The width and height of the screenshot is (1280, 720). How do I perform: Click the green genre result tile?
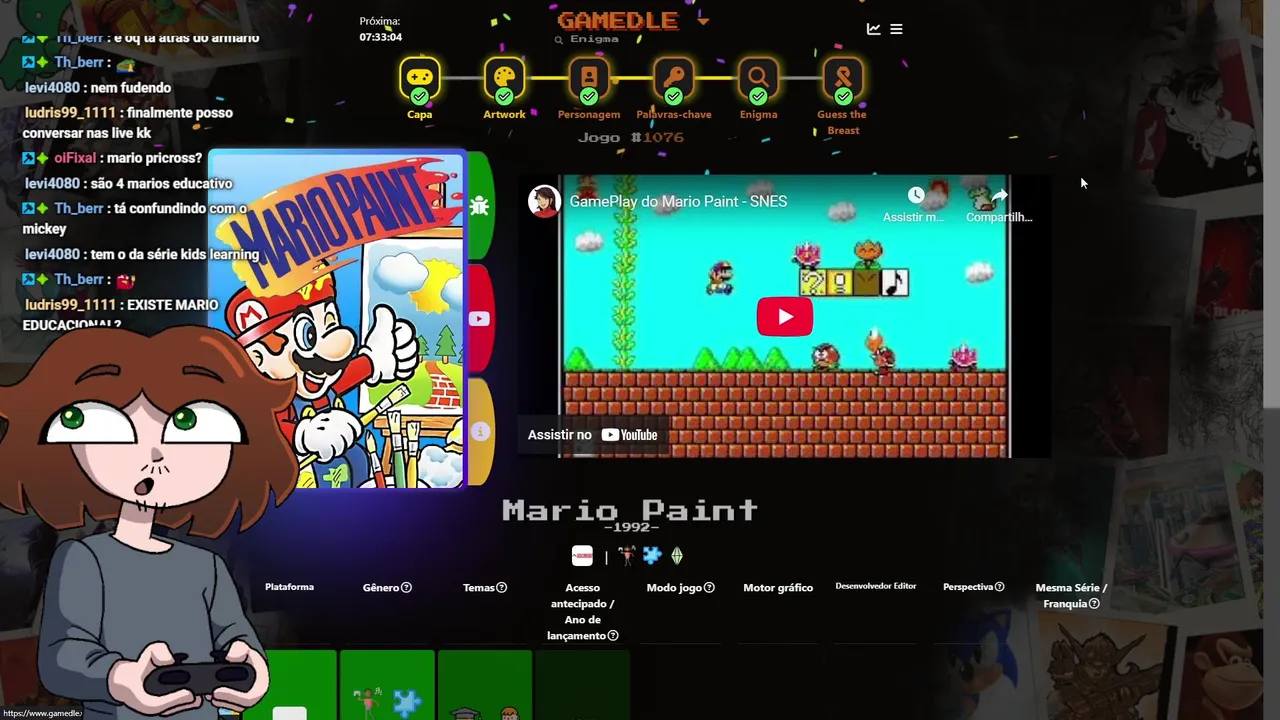[387, 685]
